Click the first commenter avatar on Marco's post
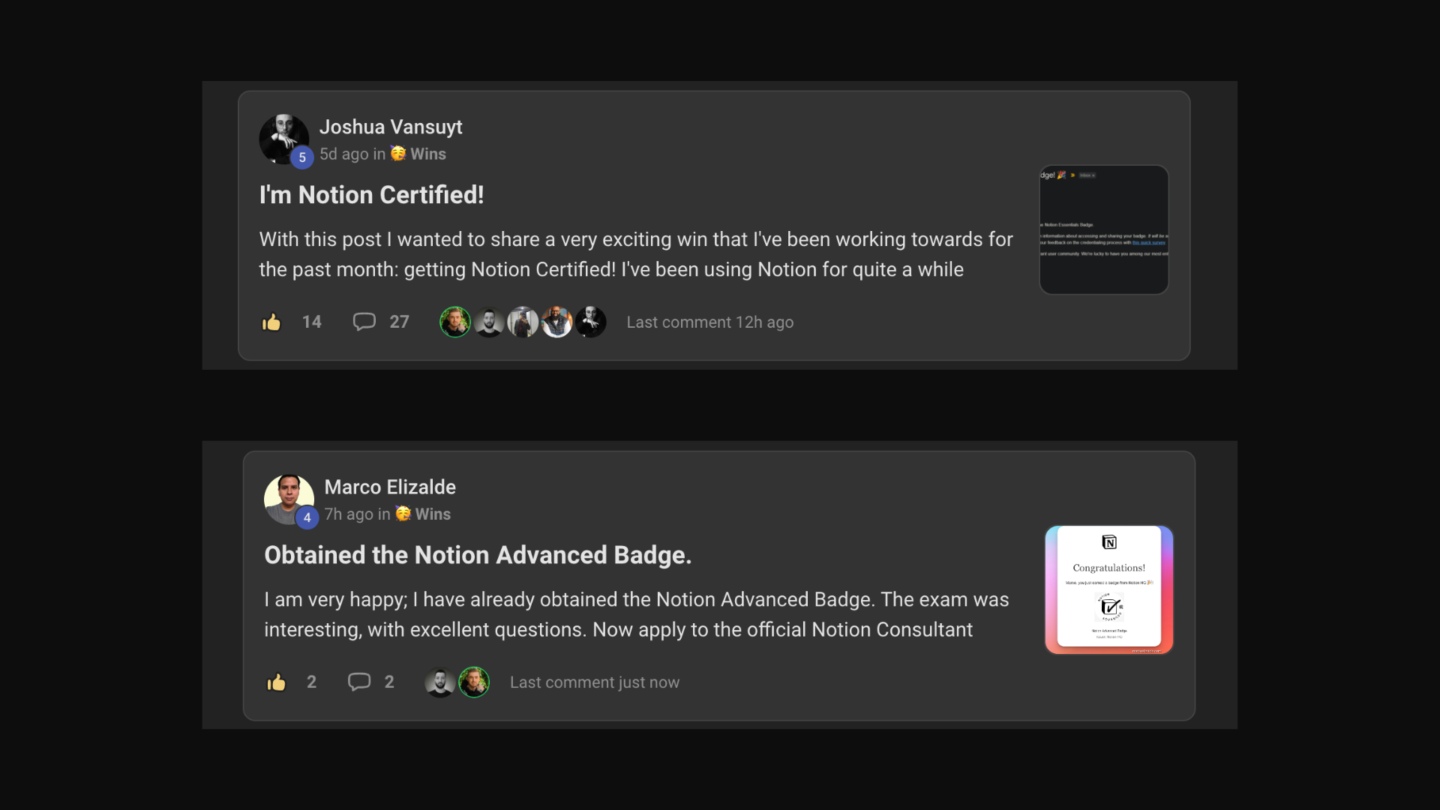The width and height of the screenshot is (1440, 810). (440, 682)
